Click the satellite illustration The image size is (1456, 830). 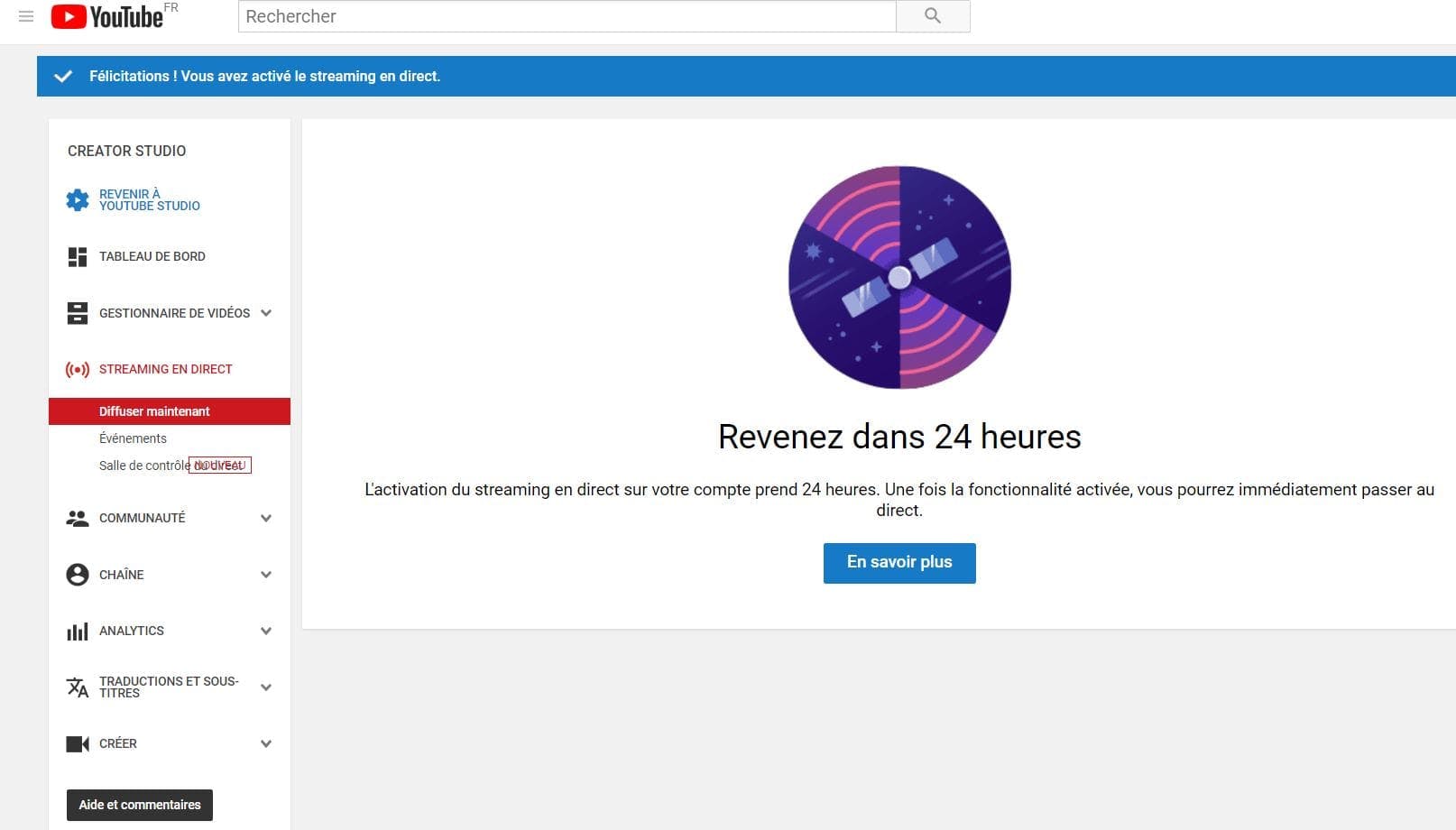coord(899,277)
